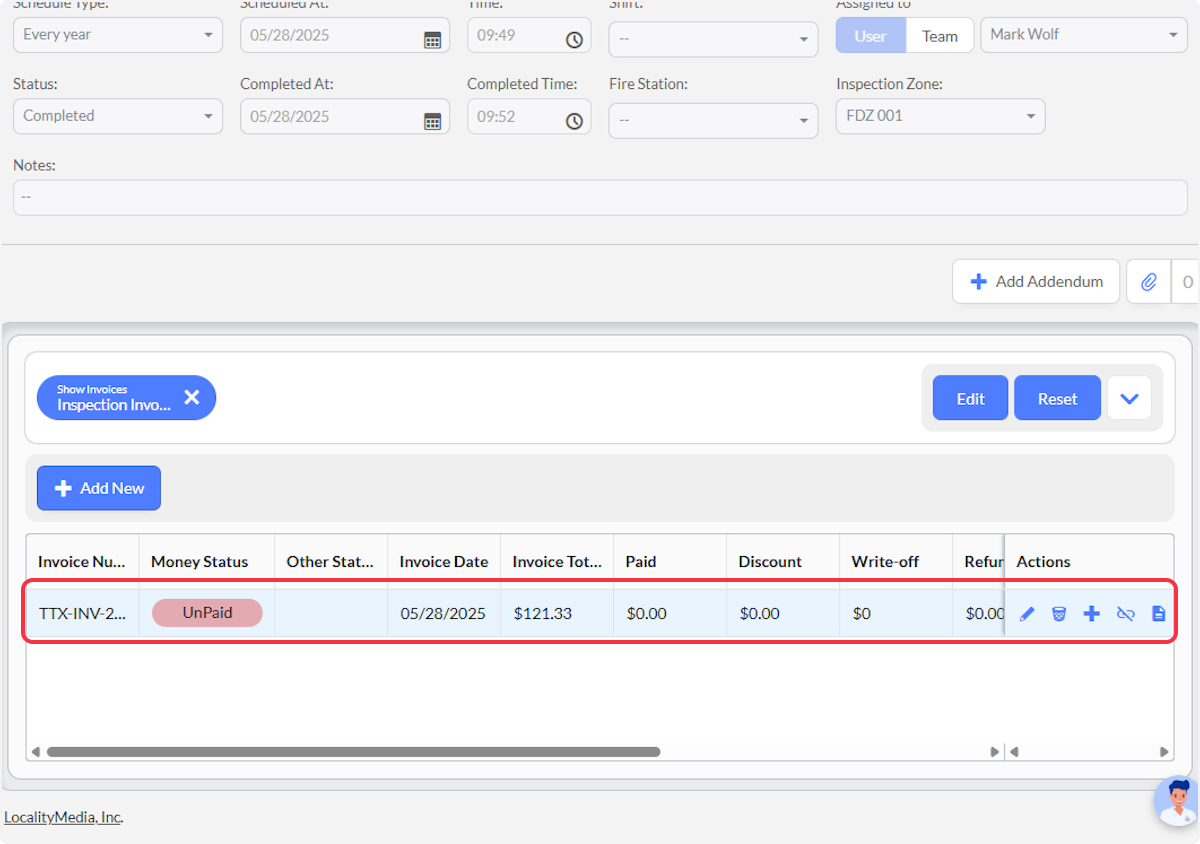The height and width of the screenshot is (844, 1200).
Task: Click the 05/28/2025 invoice date cell
Action: pyautogui.click(x=444, y=613)
